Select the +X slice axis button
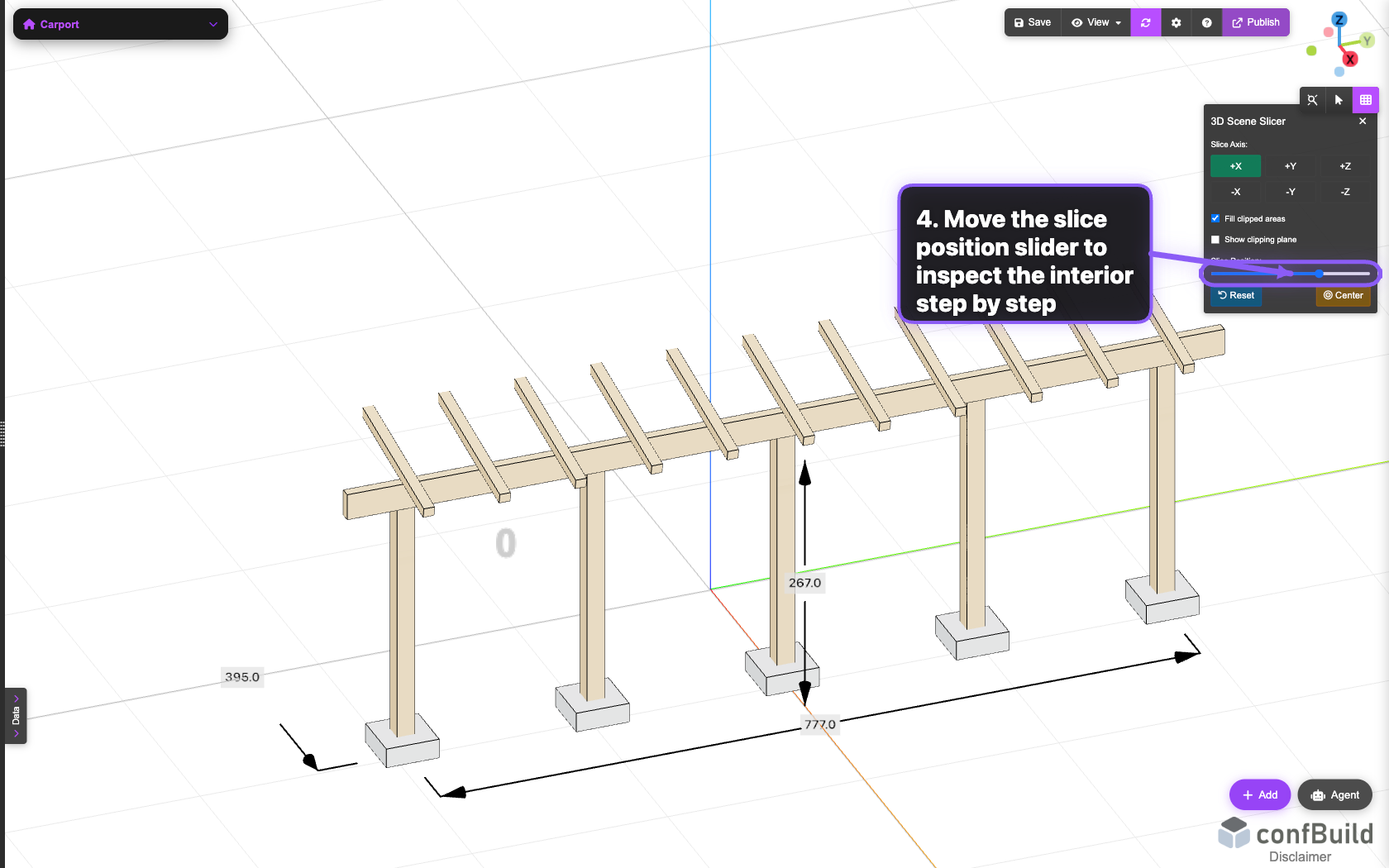This screenshot has height=868, width=1389. (x=1235, y=165)
